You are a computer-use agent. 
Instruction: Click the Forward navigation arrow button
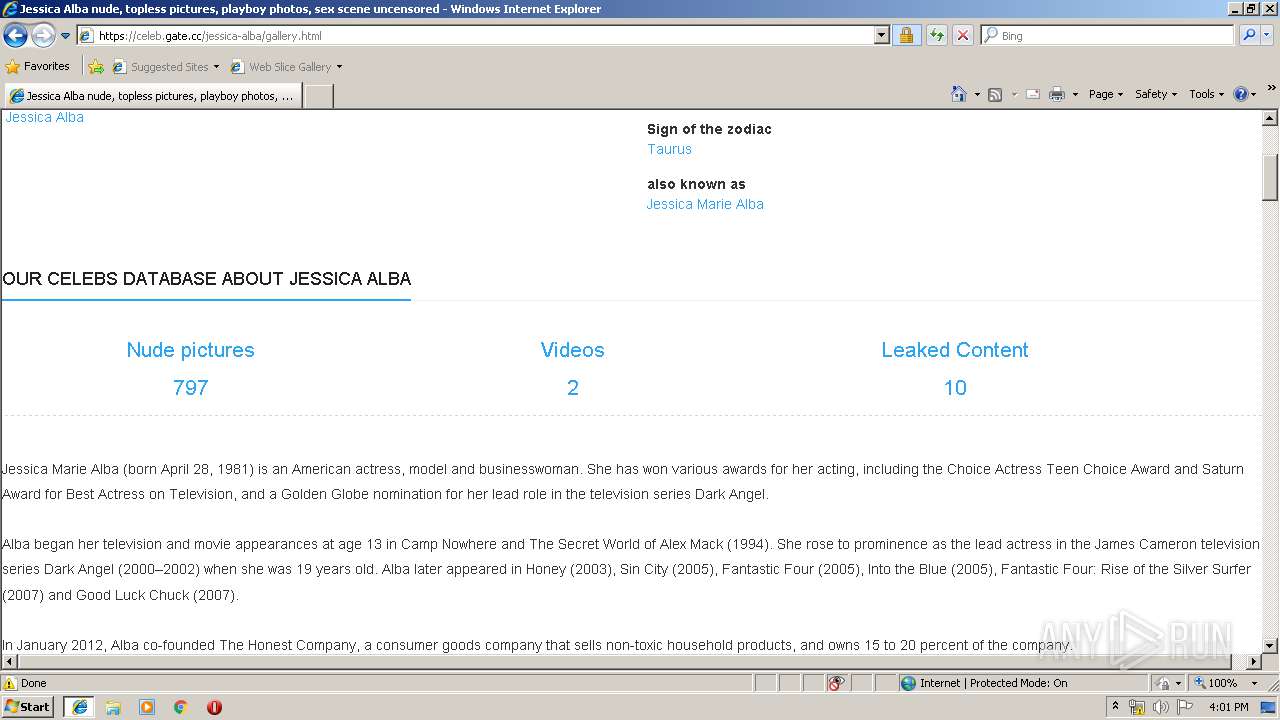pyautogui.click(x=42, y=35)
